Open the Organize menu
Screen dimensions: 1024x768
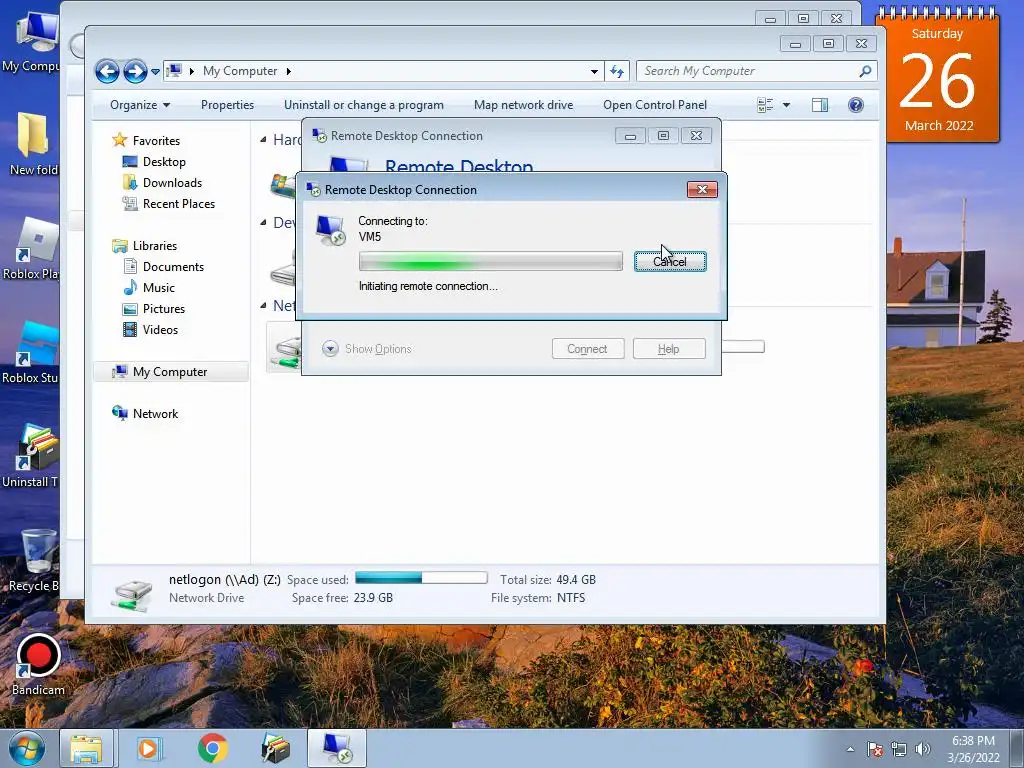click(x=140, y=105)
